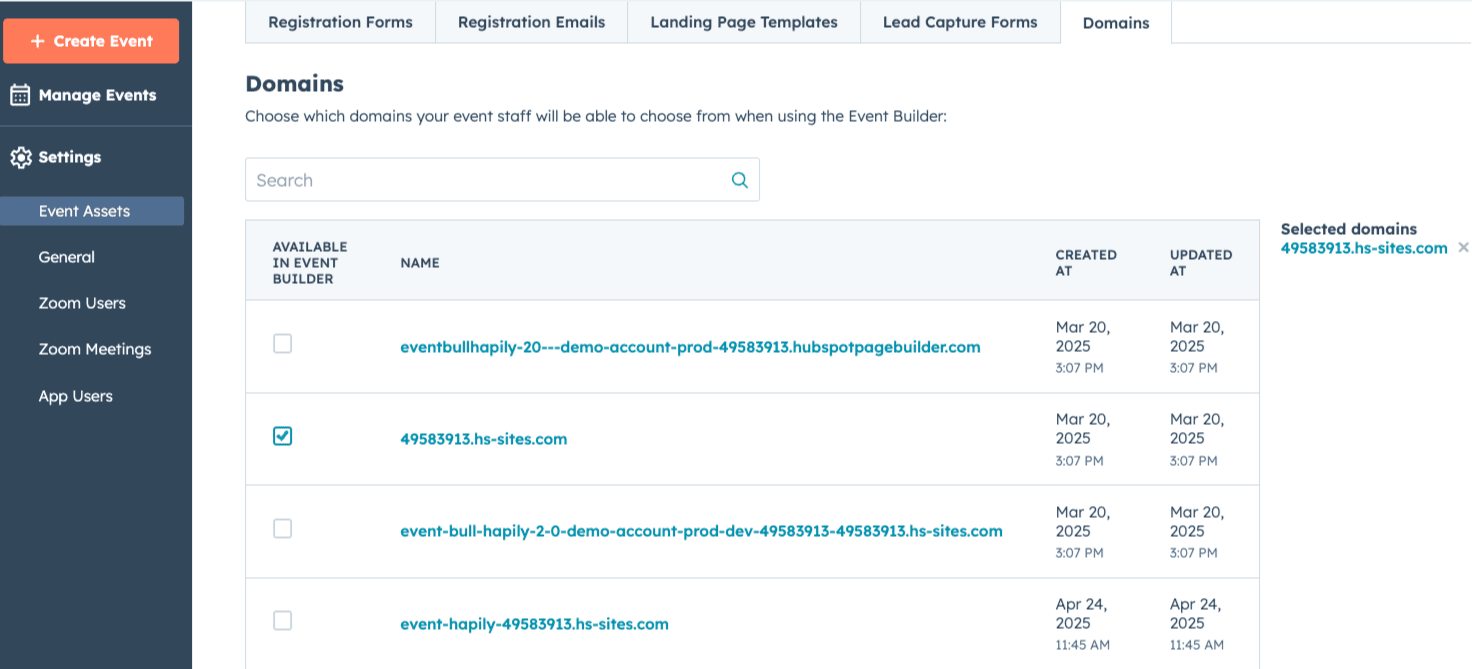The width and height of the screenshot is (1472, 669).
Task: Remove 49583913.hs-sites.com from selected domains
Action: [x=1463, y=247]
